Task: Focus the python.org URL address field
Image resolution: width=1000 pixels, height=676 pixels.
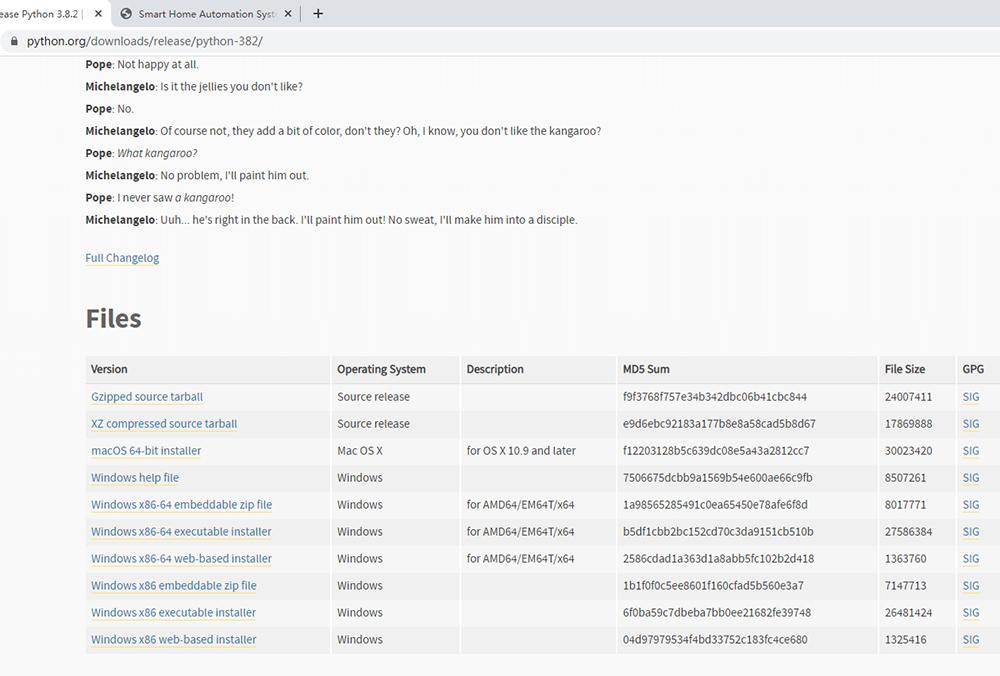Action: coord(400,41)
